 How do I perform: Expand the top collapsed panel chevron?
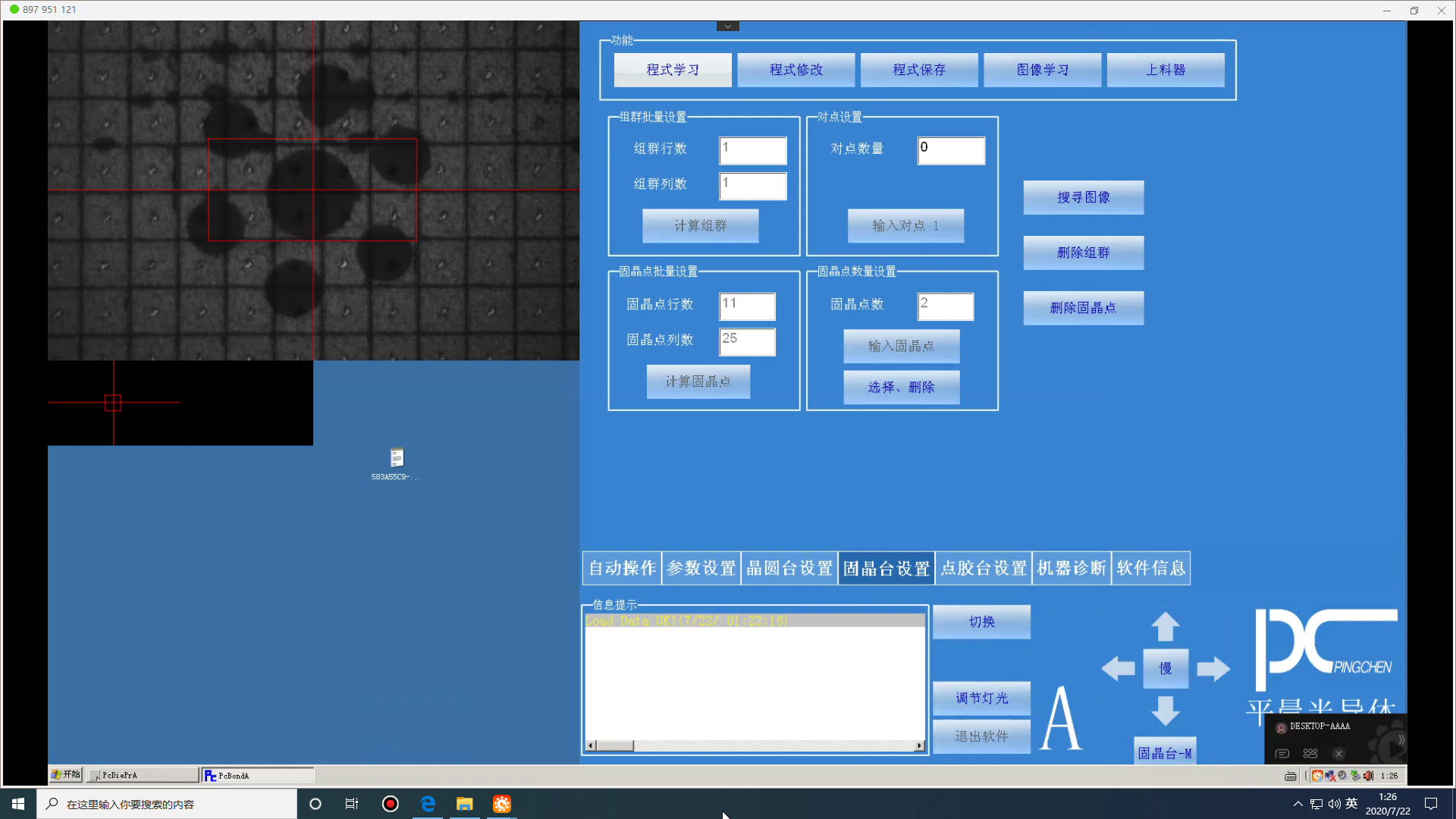point(727,27)
